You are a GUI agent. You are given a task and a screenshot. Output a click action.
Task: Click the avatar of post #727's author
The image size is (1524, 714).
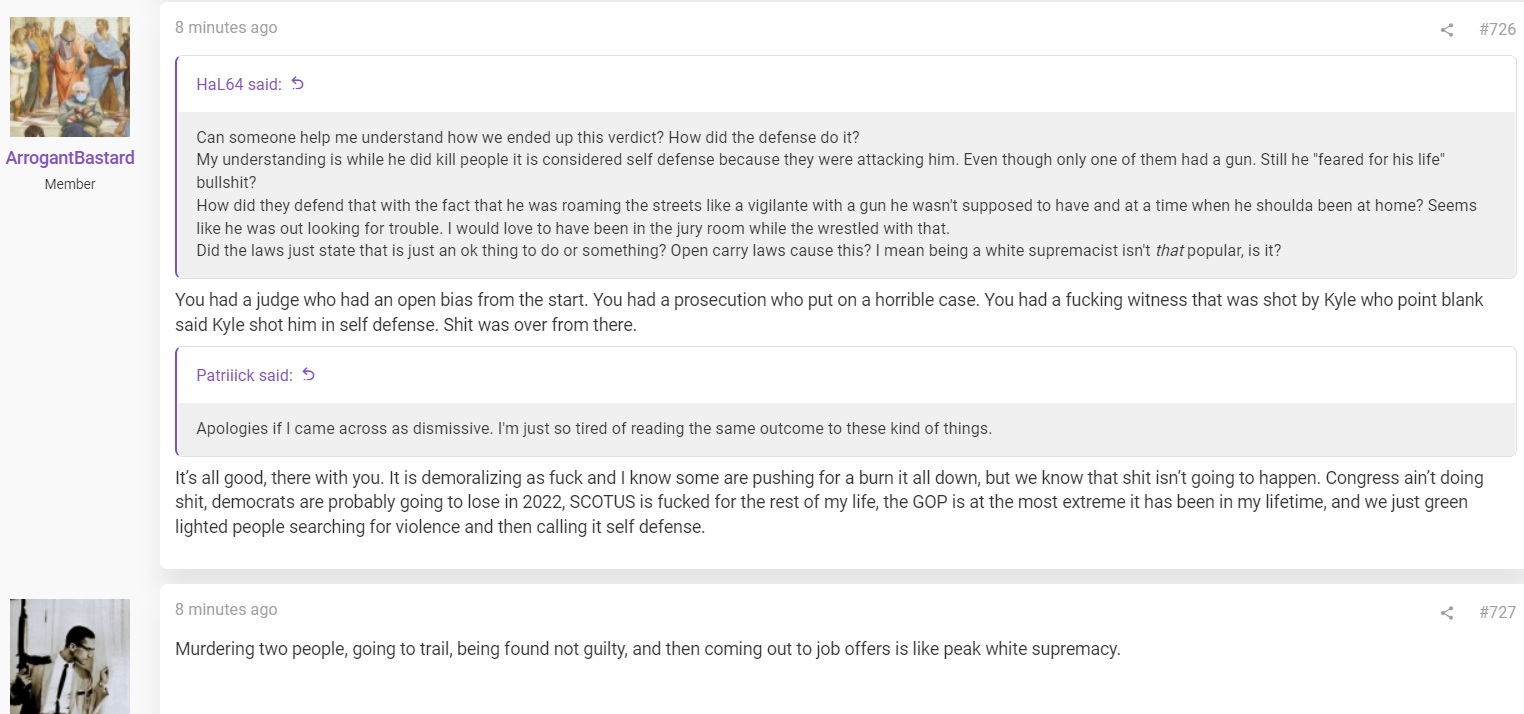[x=70, y=656]
